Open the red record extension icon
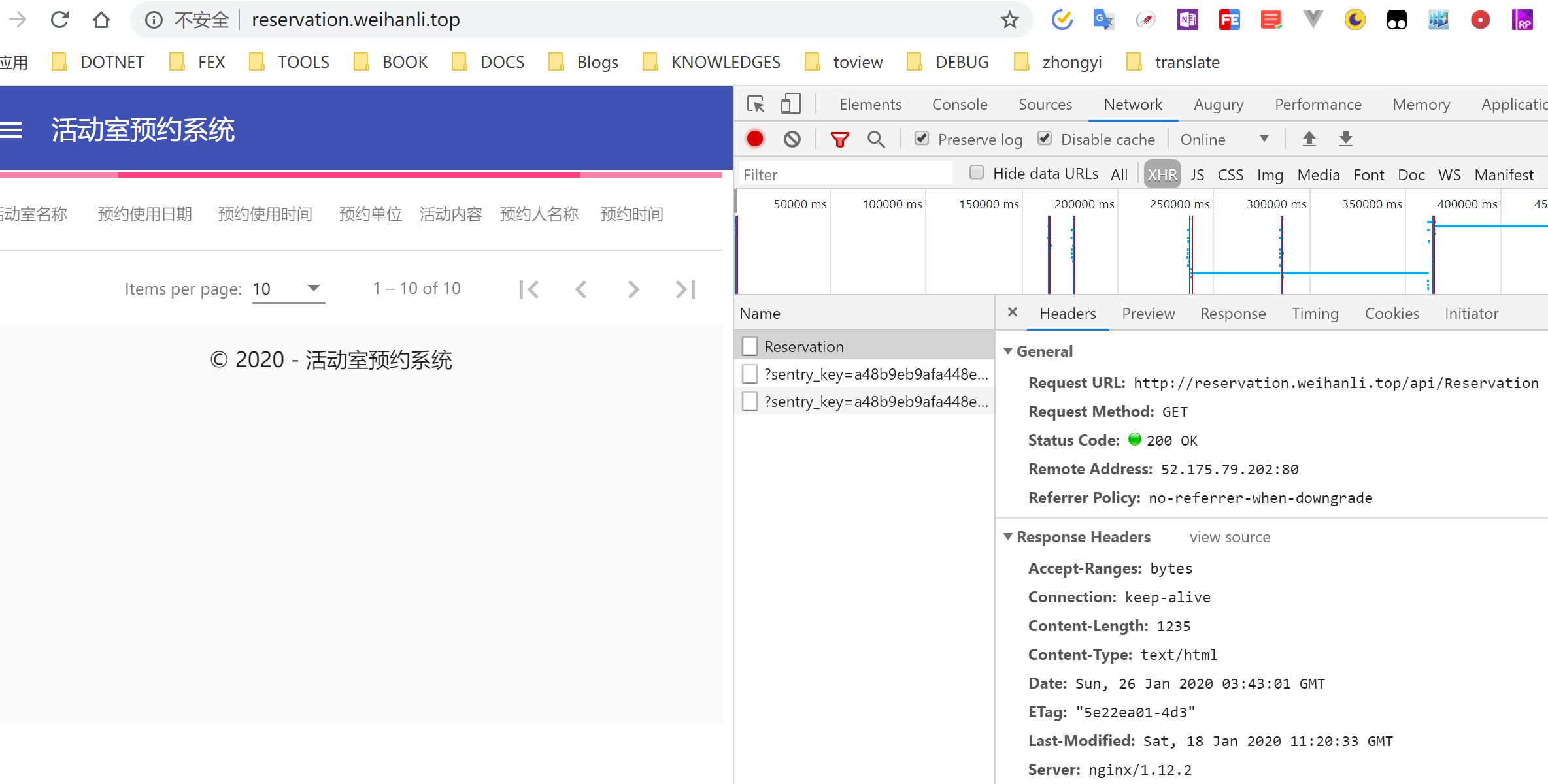Viewport: 1548px width, 784px height. click(x=1481, y=20)
